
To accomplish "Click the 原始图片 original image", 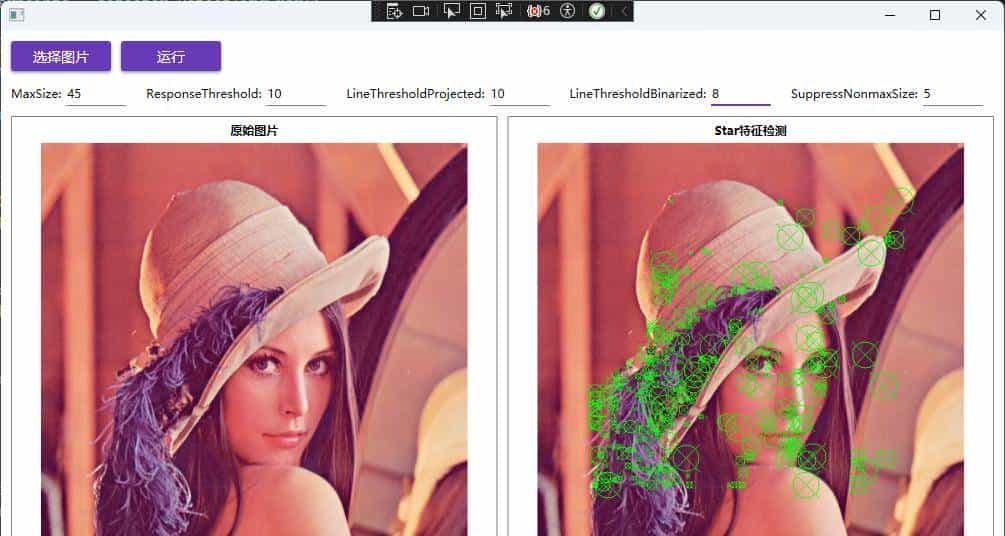I will click(254, 339).
